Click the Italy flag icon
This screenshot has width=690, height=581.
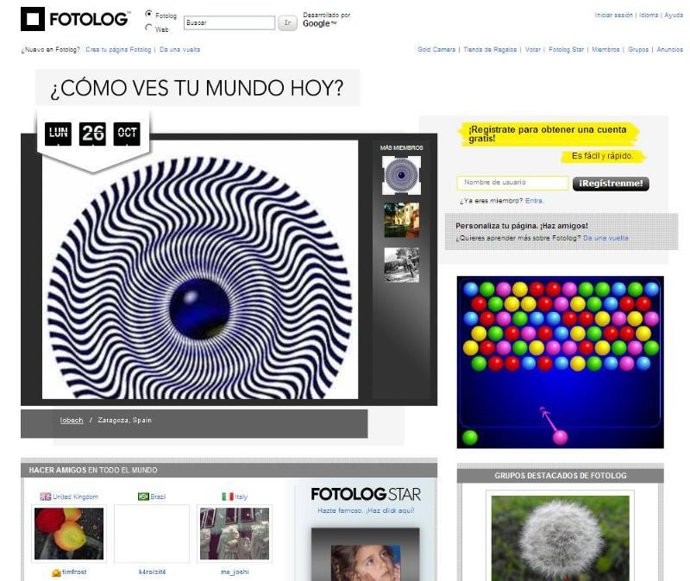[x=227, y=496]
